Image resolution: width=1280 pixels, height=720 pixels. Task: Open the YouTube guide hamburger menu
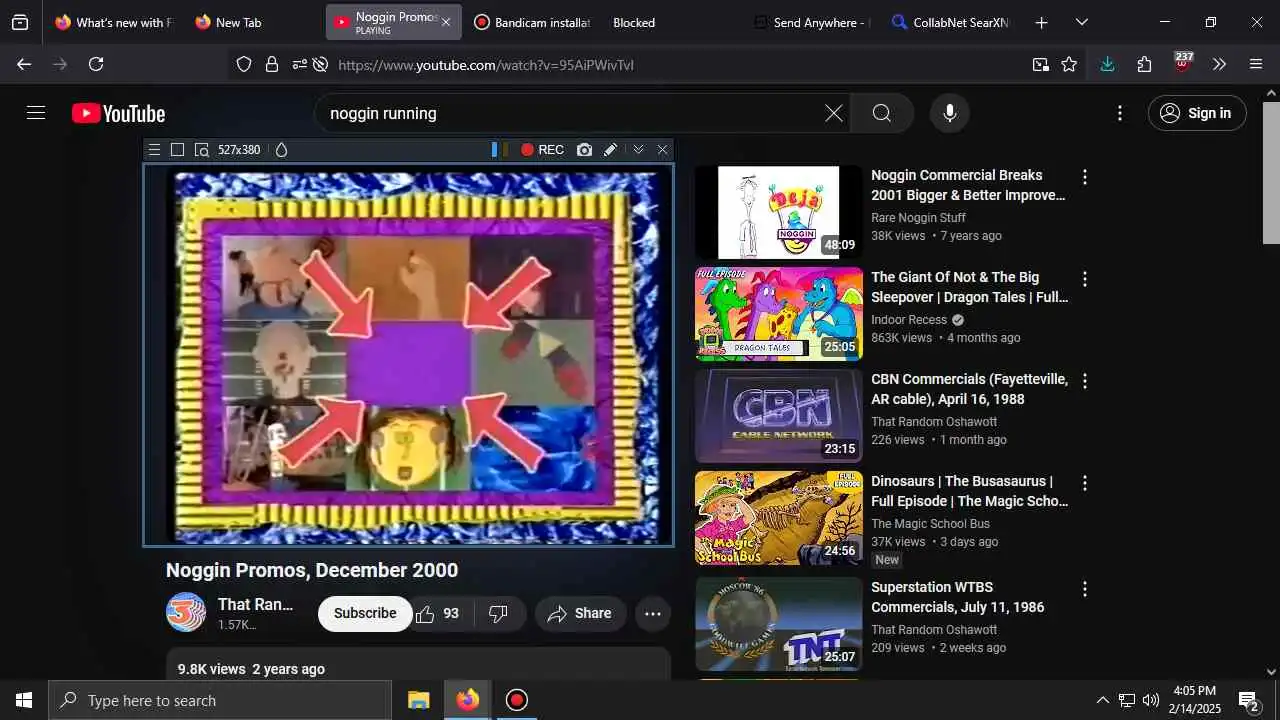tap(36, 113)
